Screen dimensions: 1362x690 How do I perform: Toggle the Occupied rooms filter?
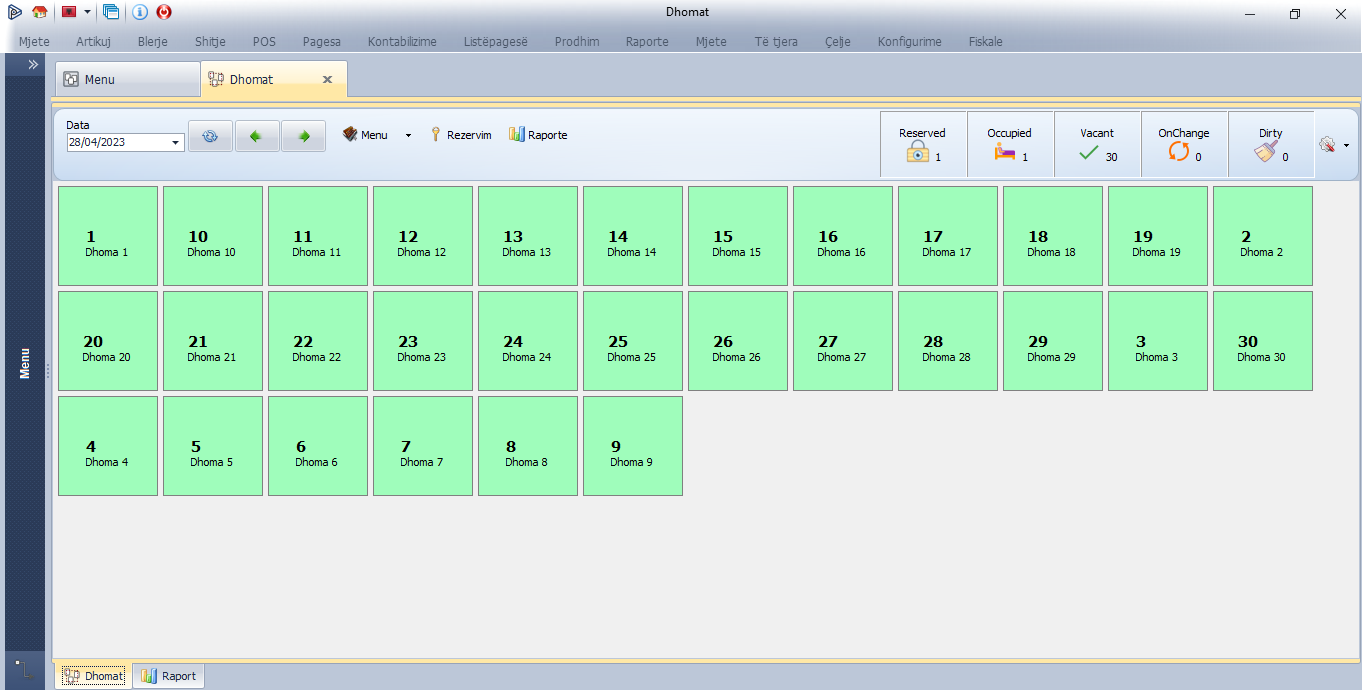point(1009,145)
